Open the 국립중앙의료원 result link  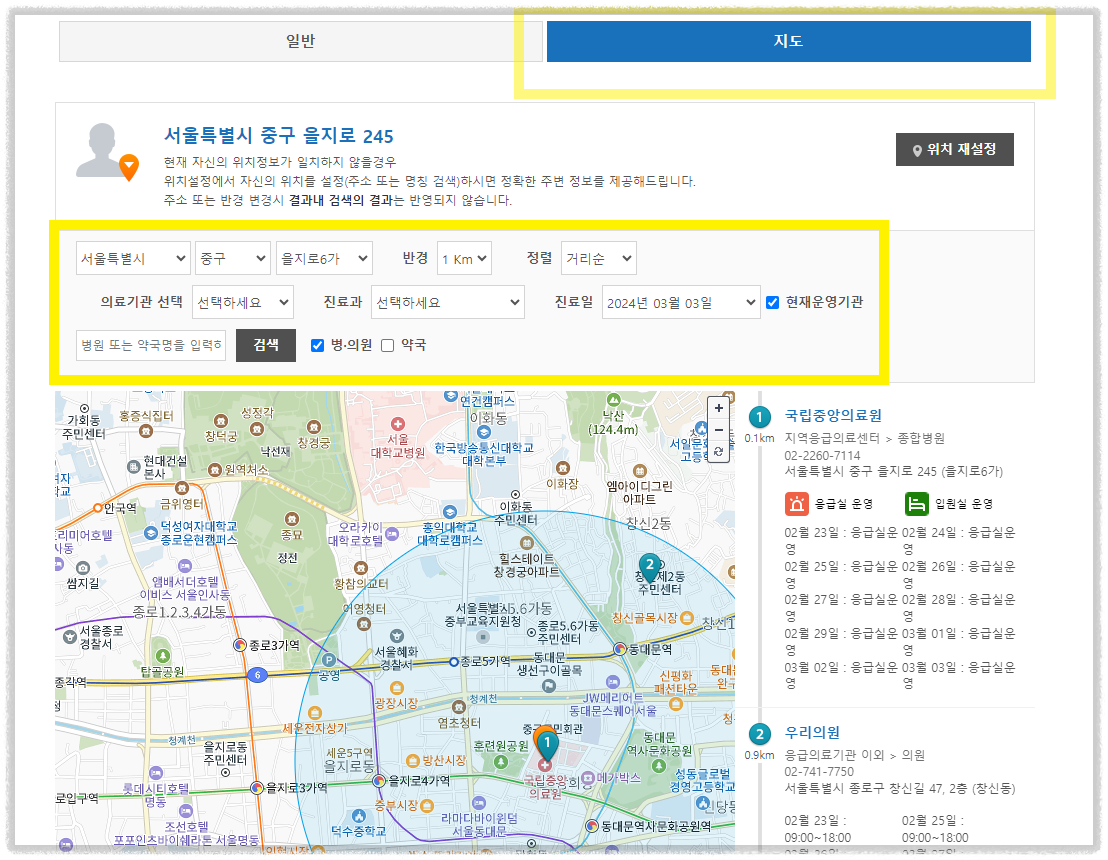(833, 416)
